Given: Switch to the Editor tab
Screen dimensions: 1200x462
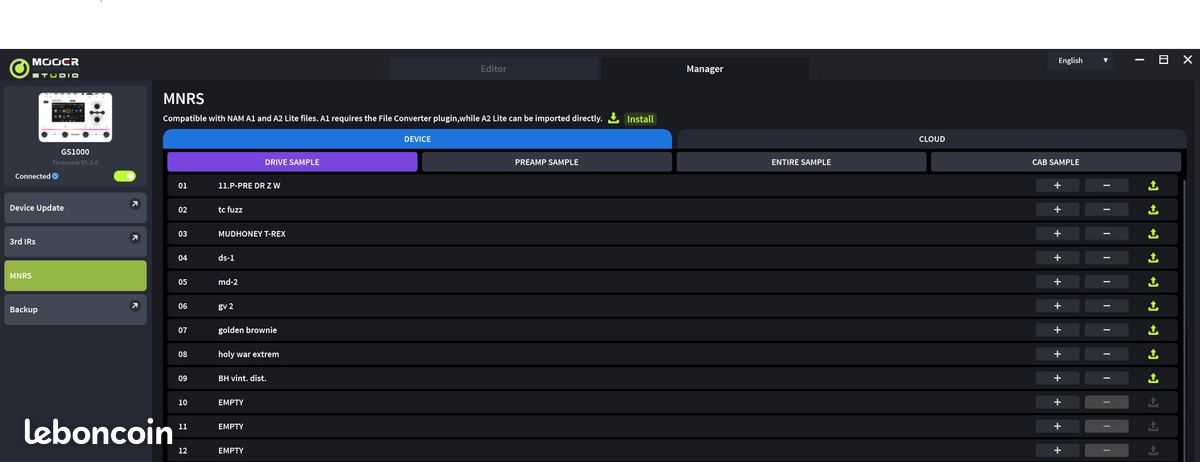Looking at the screenshot, I should 494,69.
